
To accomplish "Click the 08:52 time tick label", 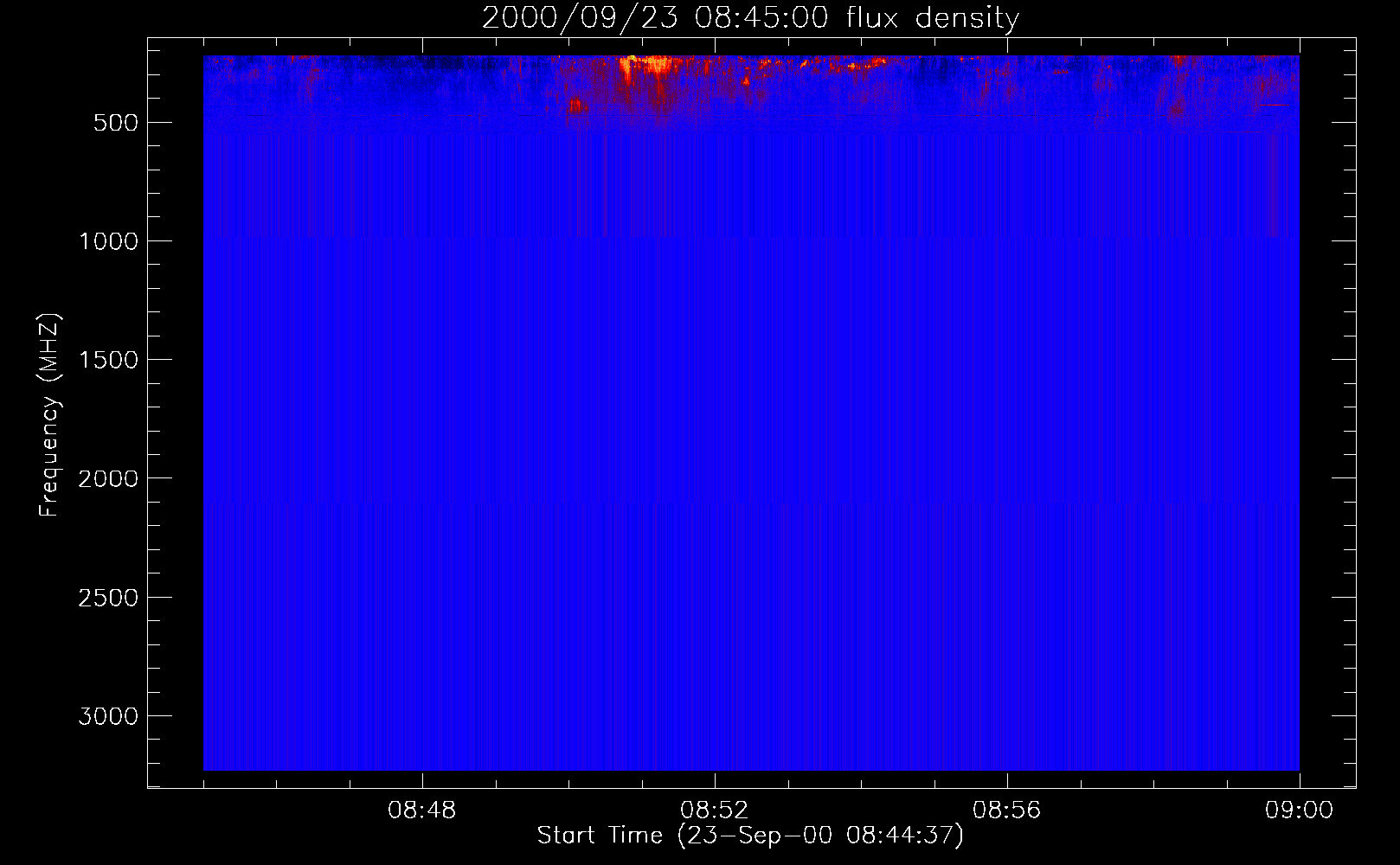I will click(715, 811).
